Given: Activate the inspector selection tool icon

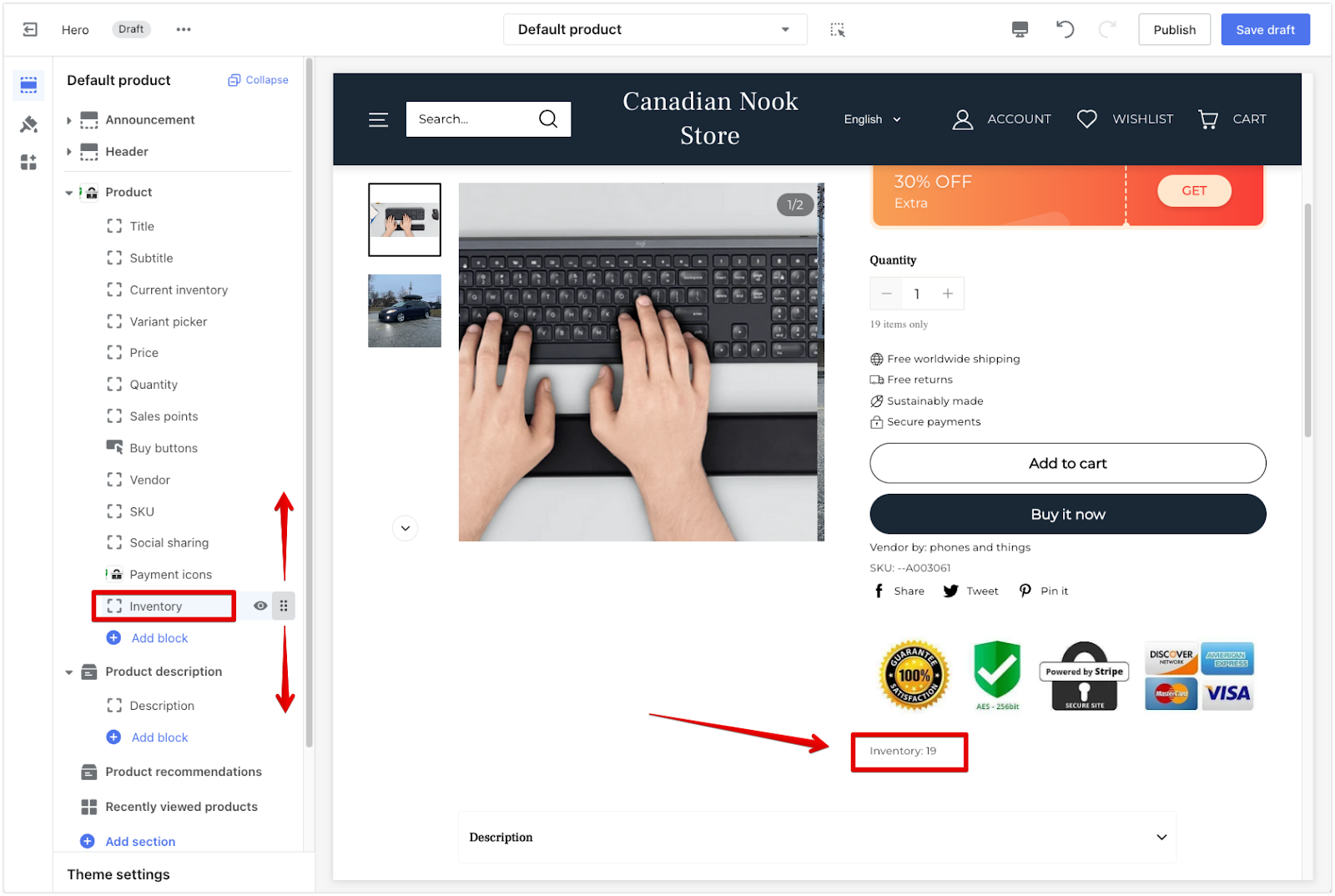Looking at the screenshot, I should (838, 30).
